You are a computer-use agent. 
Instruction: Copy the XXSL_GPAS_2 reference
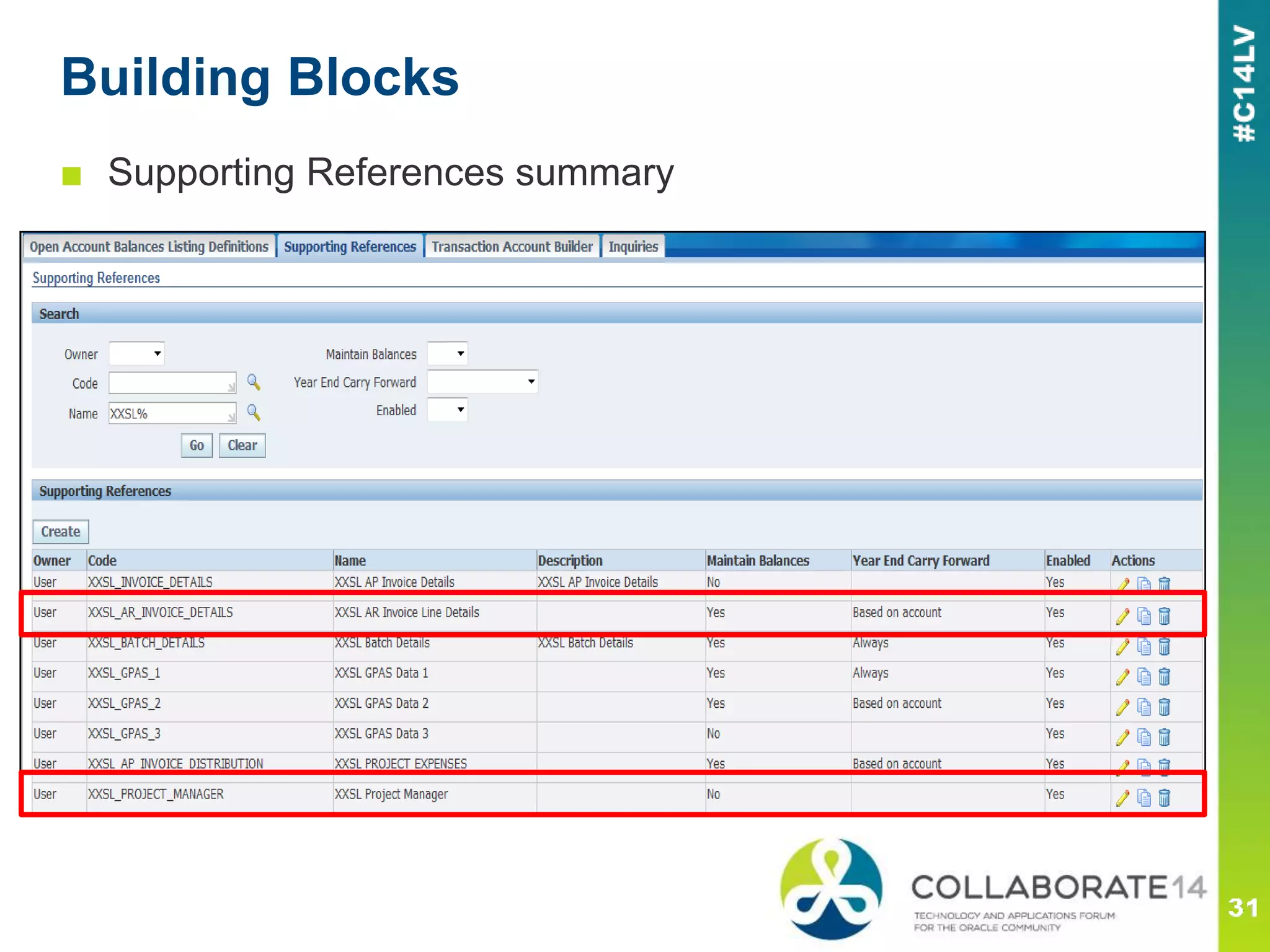[x=1144, y=707]
